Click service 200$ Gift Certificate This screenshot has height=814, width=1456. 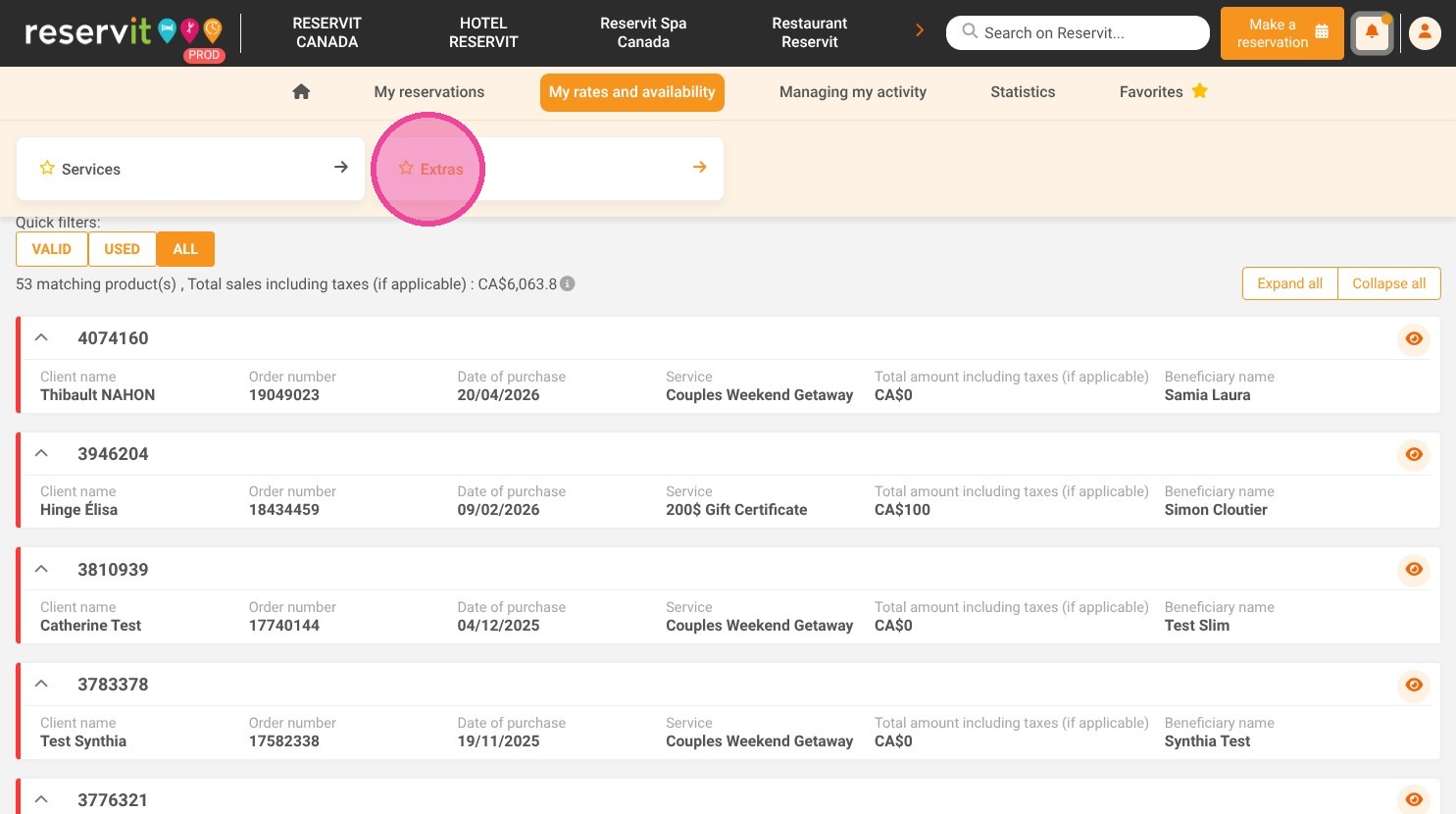736,510
